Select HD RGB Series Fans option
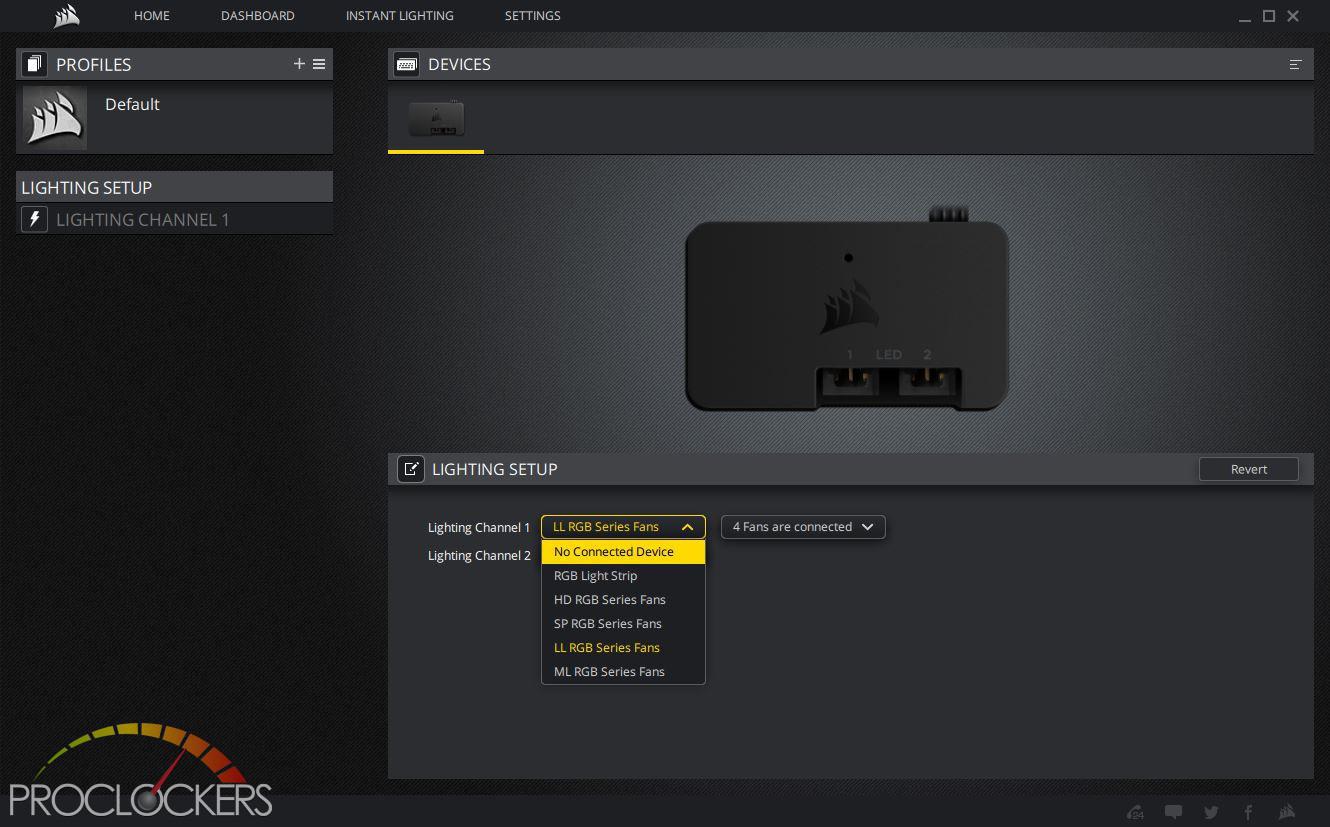The width and height of the screenshot is (1330, 827). 623,600
